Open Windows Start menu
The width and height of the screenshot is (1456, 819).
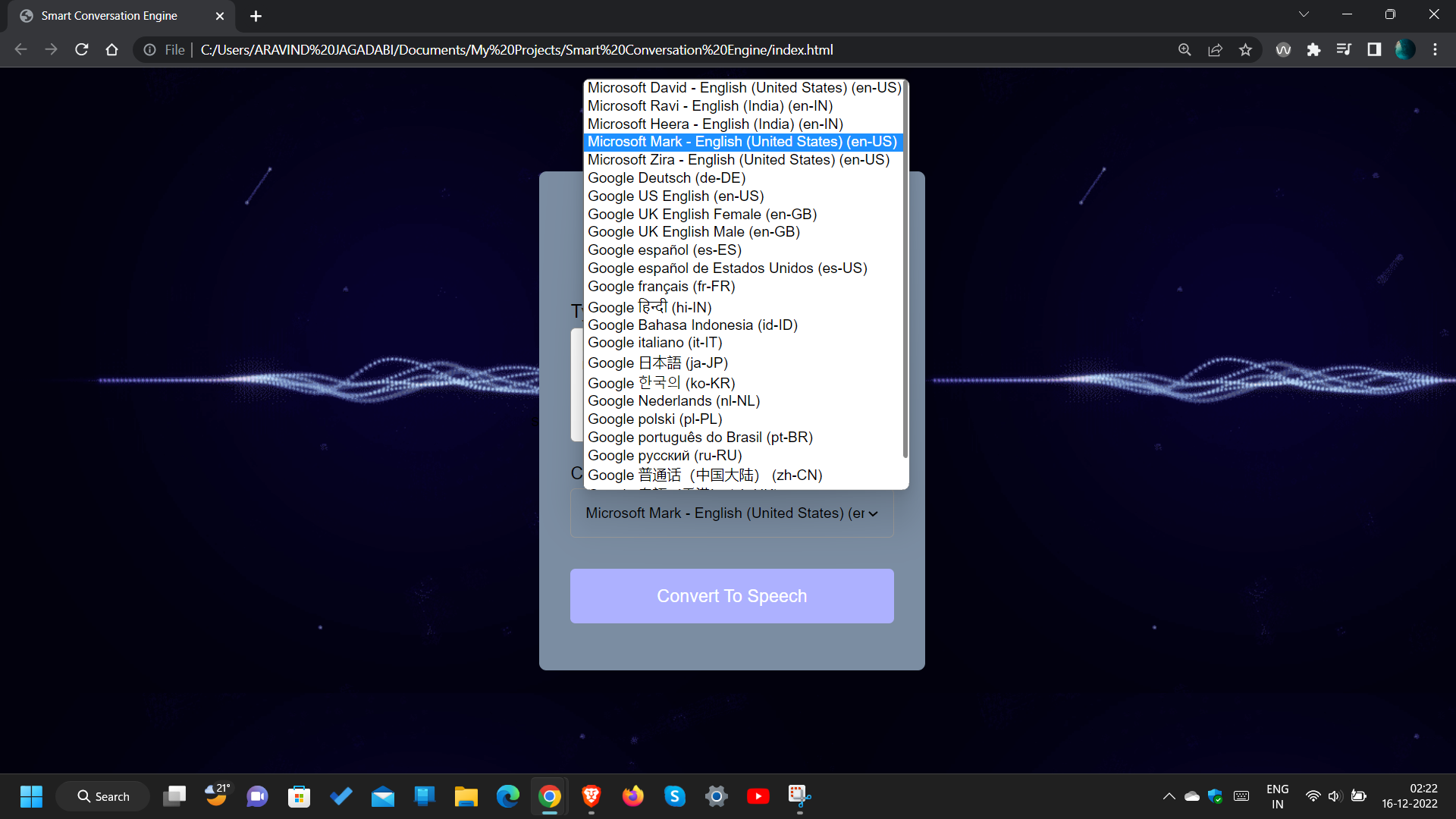click(31, 796)
